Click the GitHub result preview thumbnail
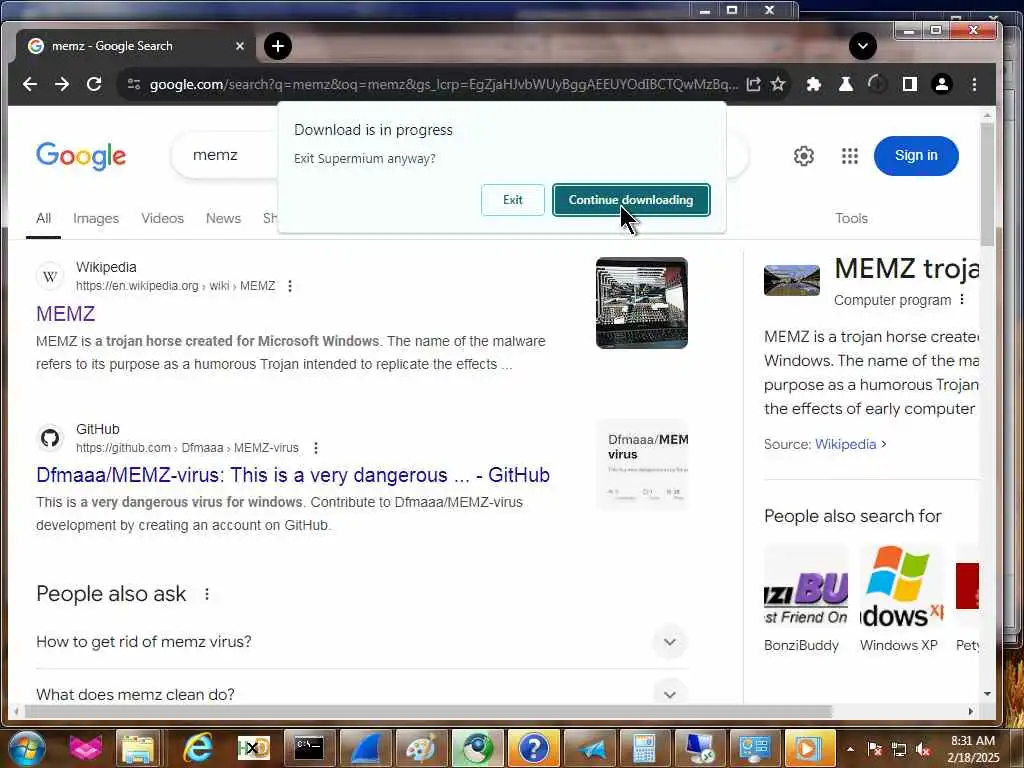 (643, 465)
